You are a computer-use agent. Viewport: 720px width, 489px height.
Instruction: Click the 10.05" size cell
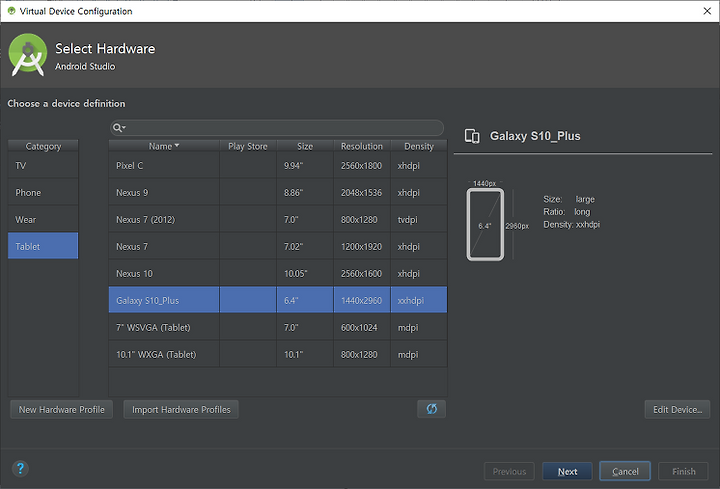[305, 274]
